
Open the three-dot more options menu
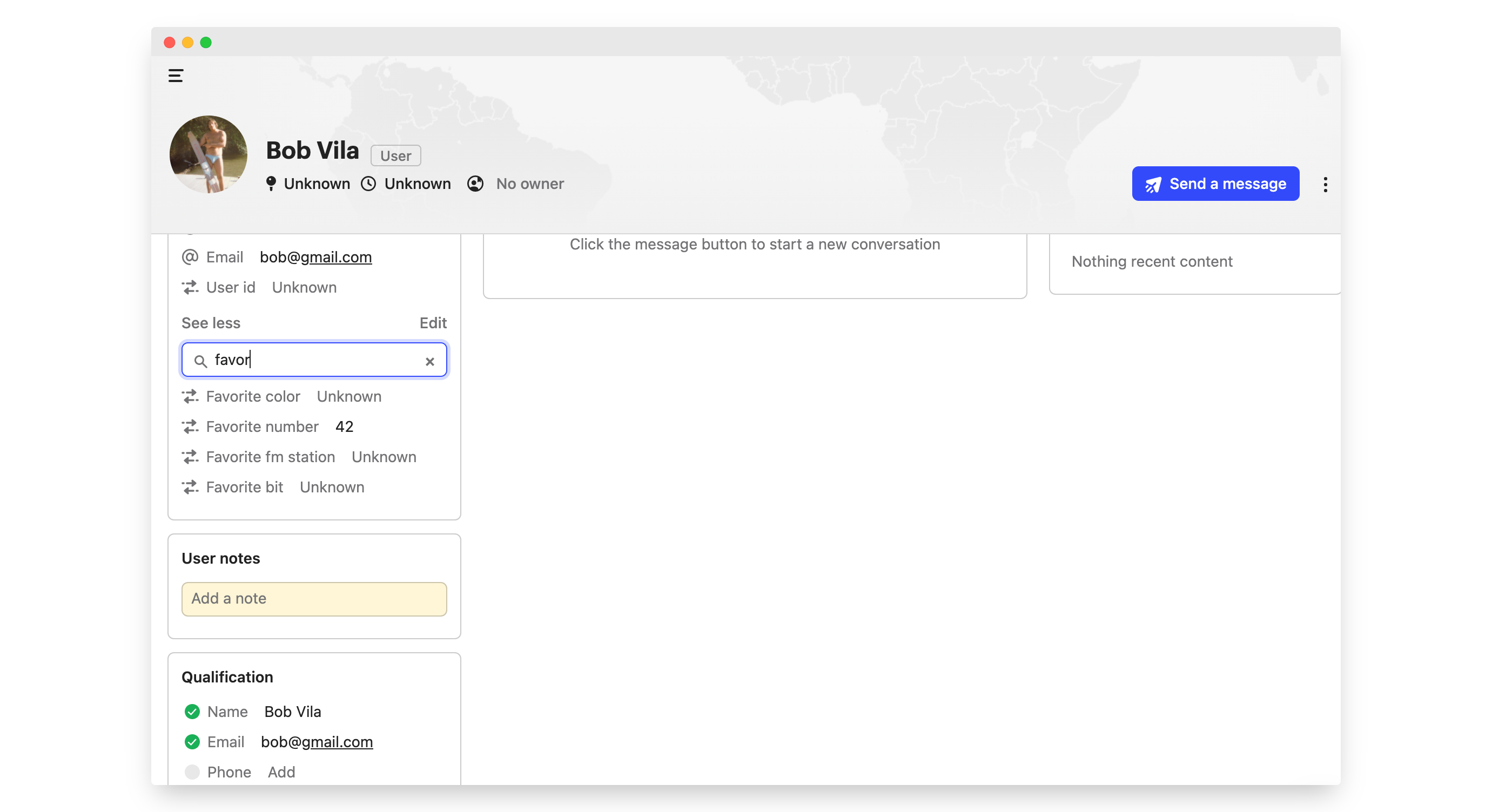pos(1325,185)
